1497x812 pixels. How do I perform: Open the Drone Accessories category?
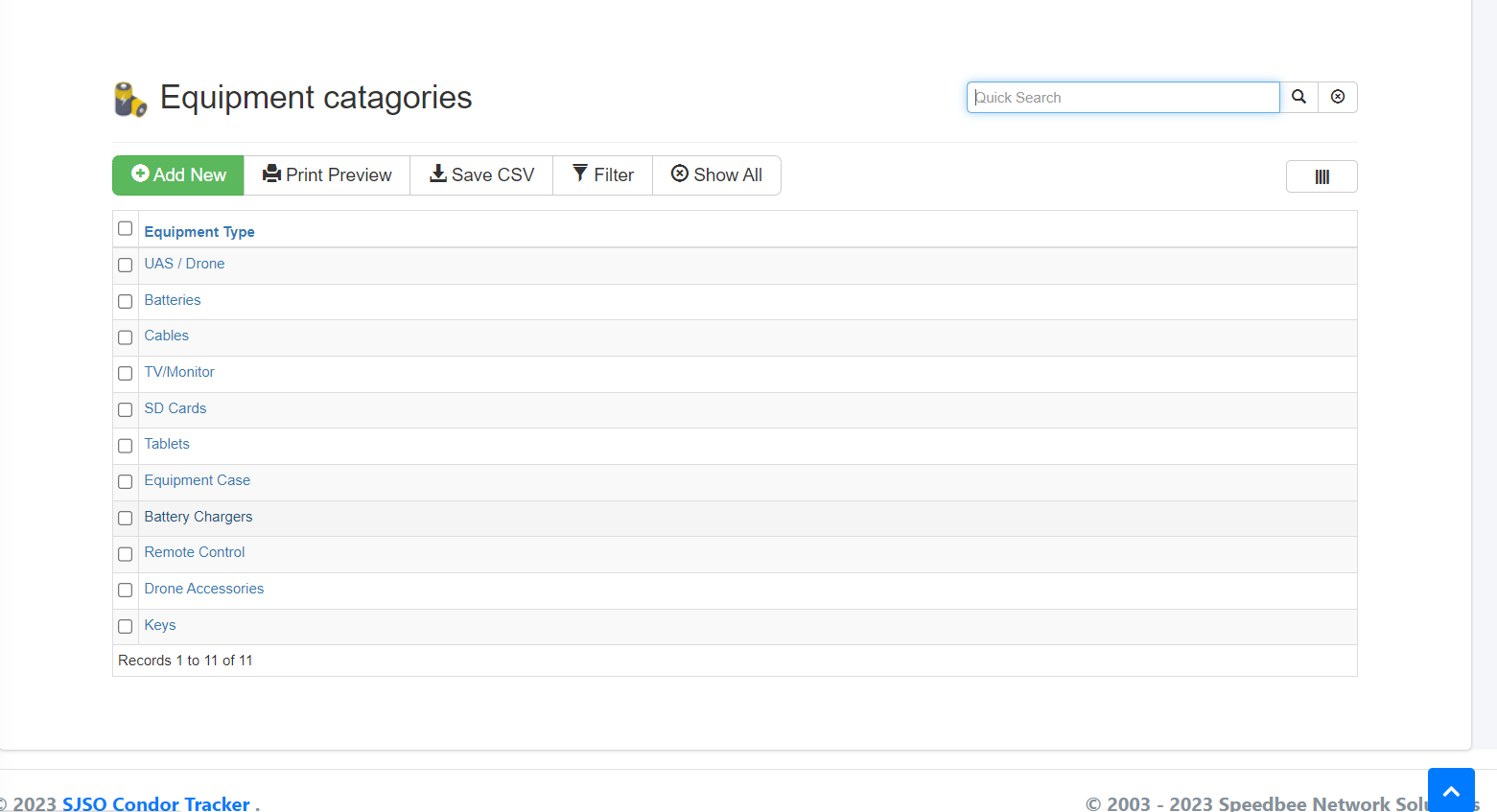[x=204, y=589]
